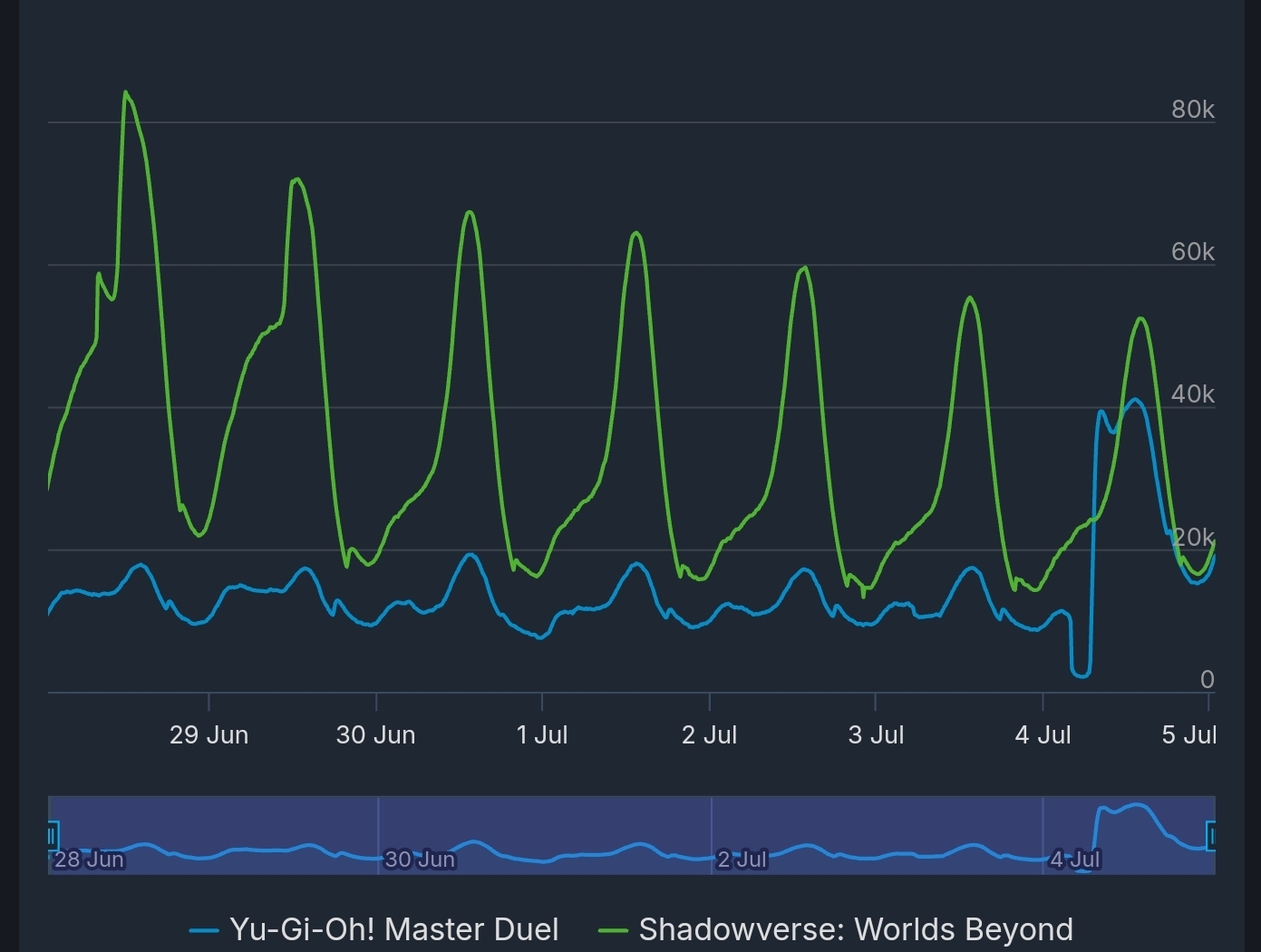Toggle Yu-Gi-Oh! Master Duel legend entry
The image size is (1261, 952).
pos(374,929)
